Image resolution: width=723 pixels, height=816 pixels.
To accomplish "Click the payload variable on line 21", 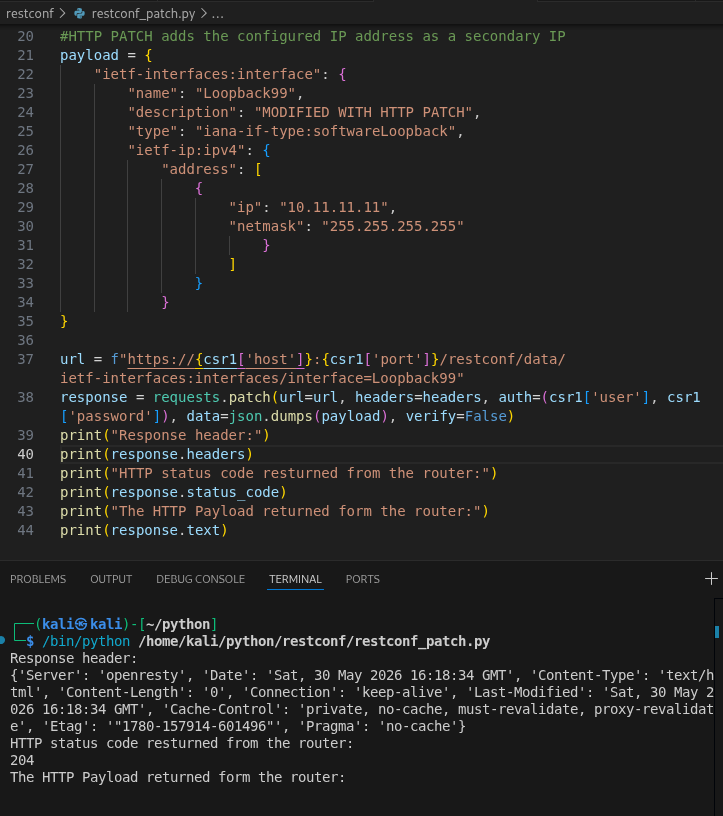I will pyautogui.click(x=89, y=55).
